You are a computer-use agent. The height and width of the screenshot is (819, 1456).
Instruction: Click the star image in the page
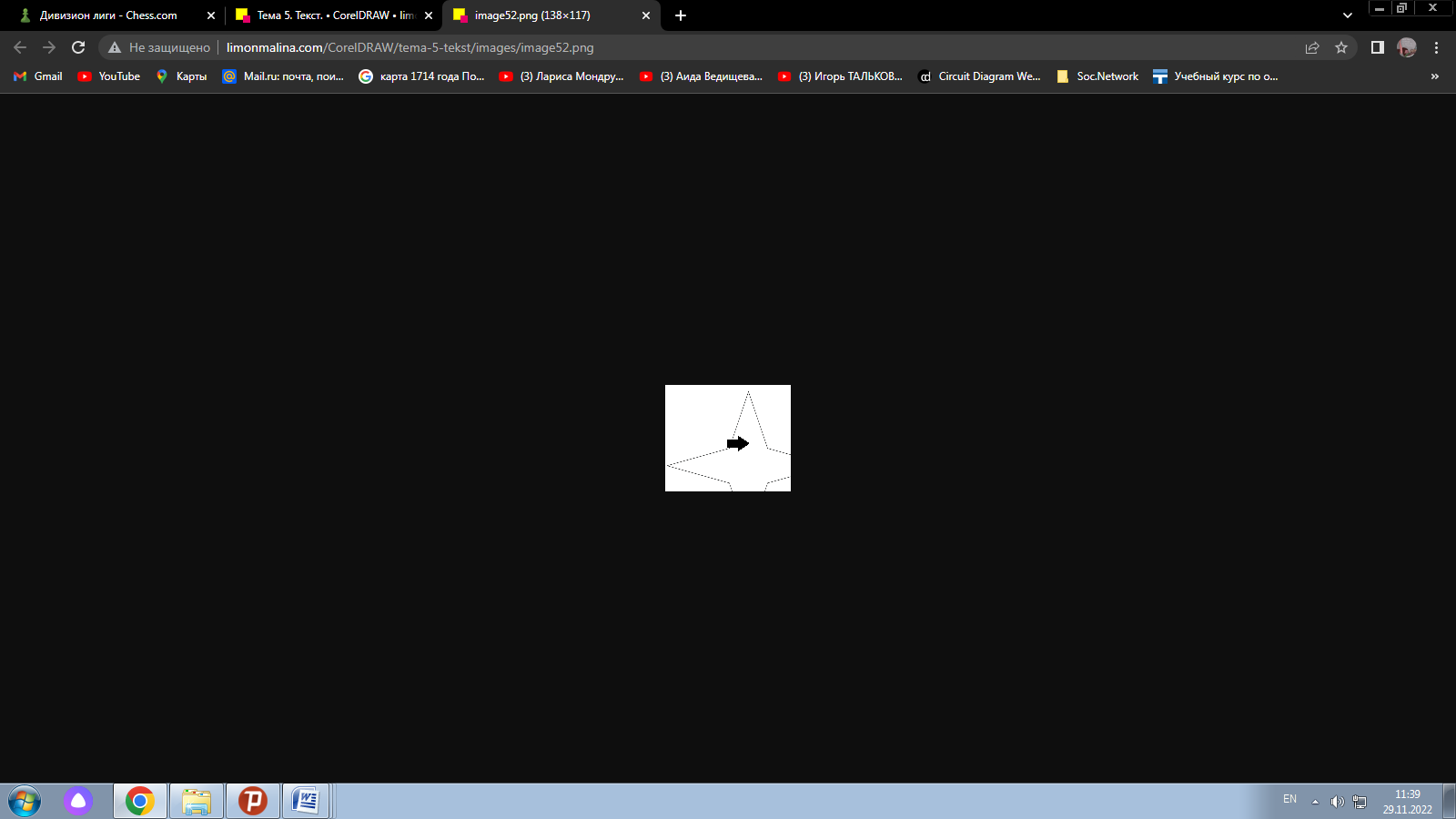pyautogui.click(x=728, y=438)
